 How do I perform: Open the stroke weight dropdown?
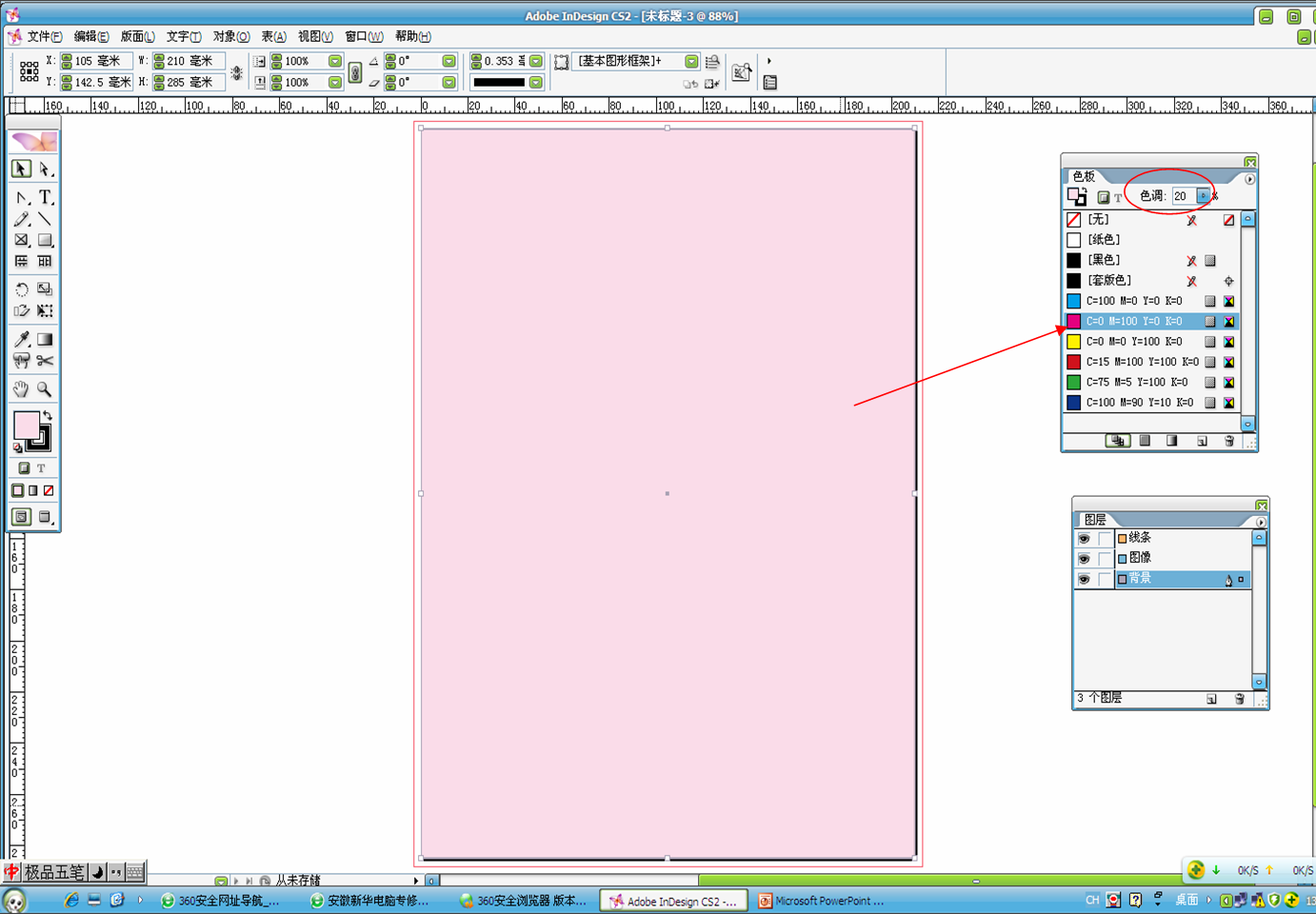[x=536, y=61]
